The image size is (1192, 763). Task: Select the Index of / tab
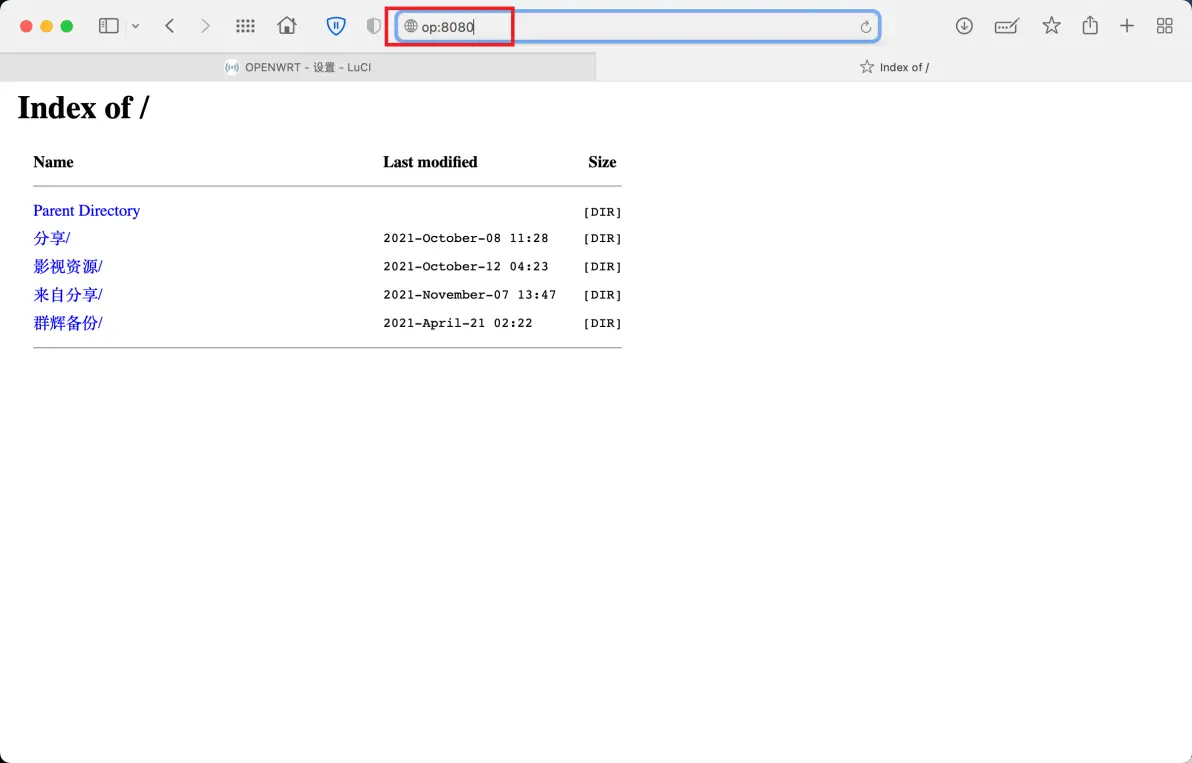(894, 67)
